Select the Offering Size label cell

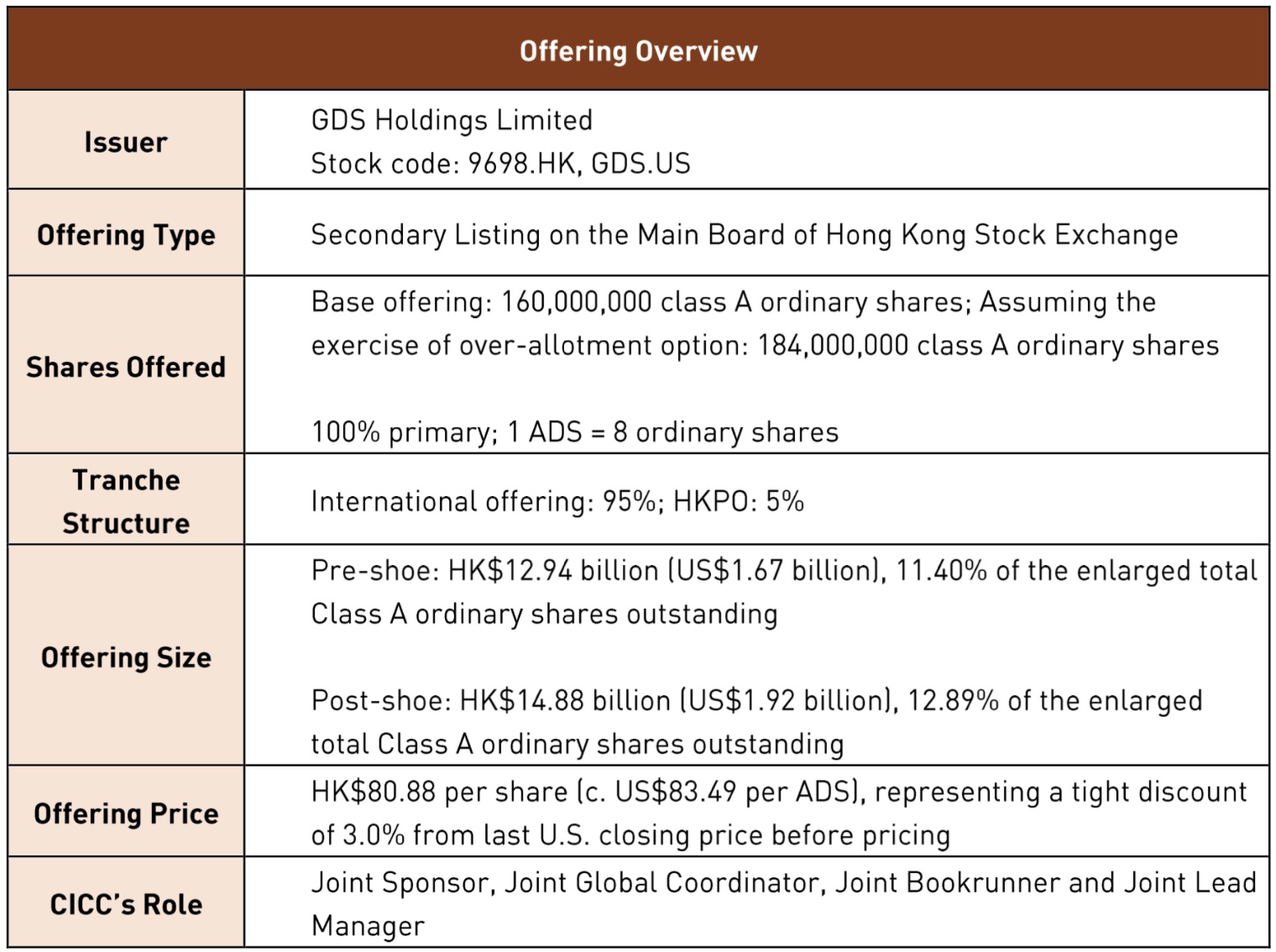[126, 657]
